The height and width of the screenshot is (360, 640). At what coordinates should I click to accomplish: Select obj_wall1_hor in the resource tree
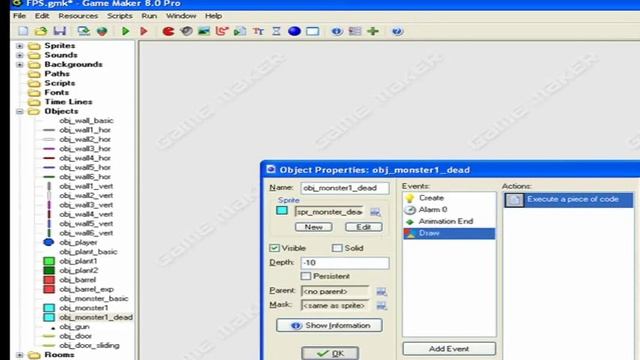(x=85, y=130)
